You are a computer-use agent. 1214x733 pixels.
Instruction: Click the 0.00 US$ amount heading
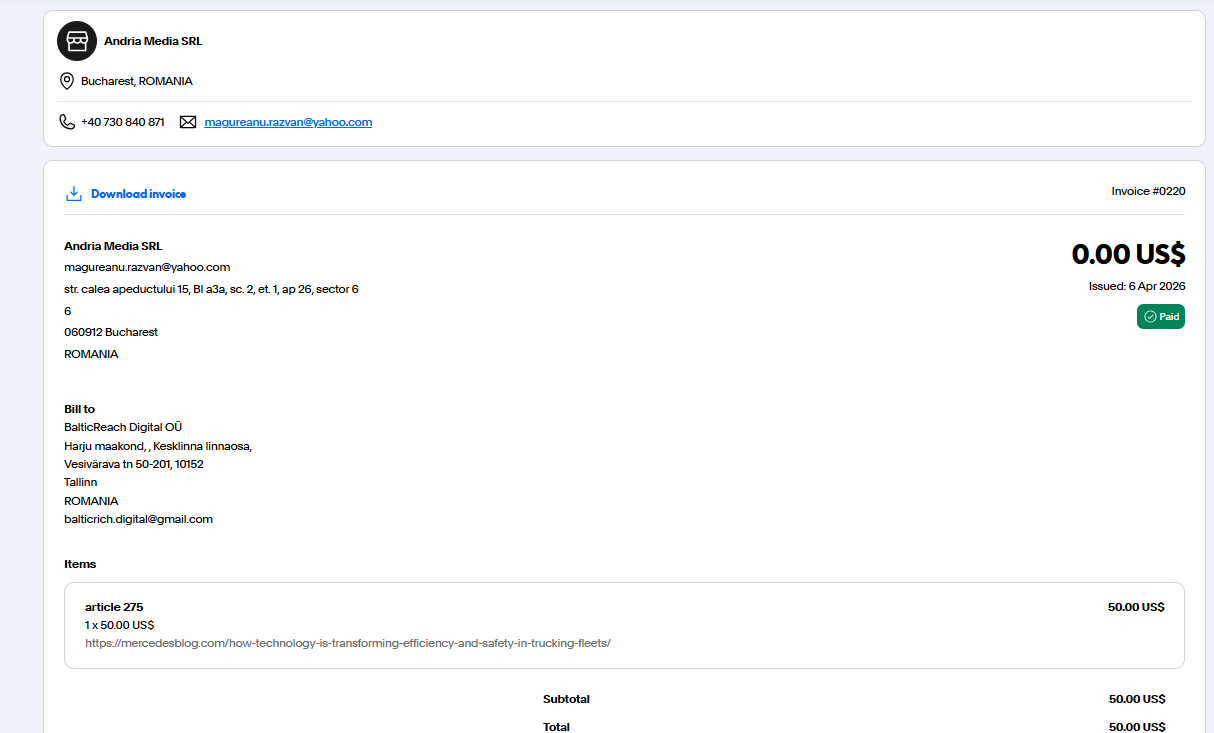pos(1128,254)
